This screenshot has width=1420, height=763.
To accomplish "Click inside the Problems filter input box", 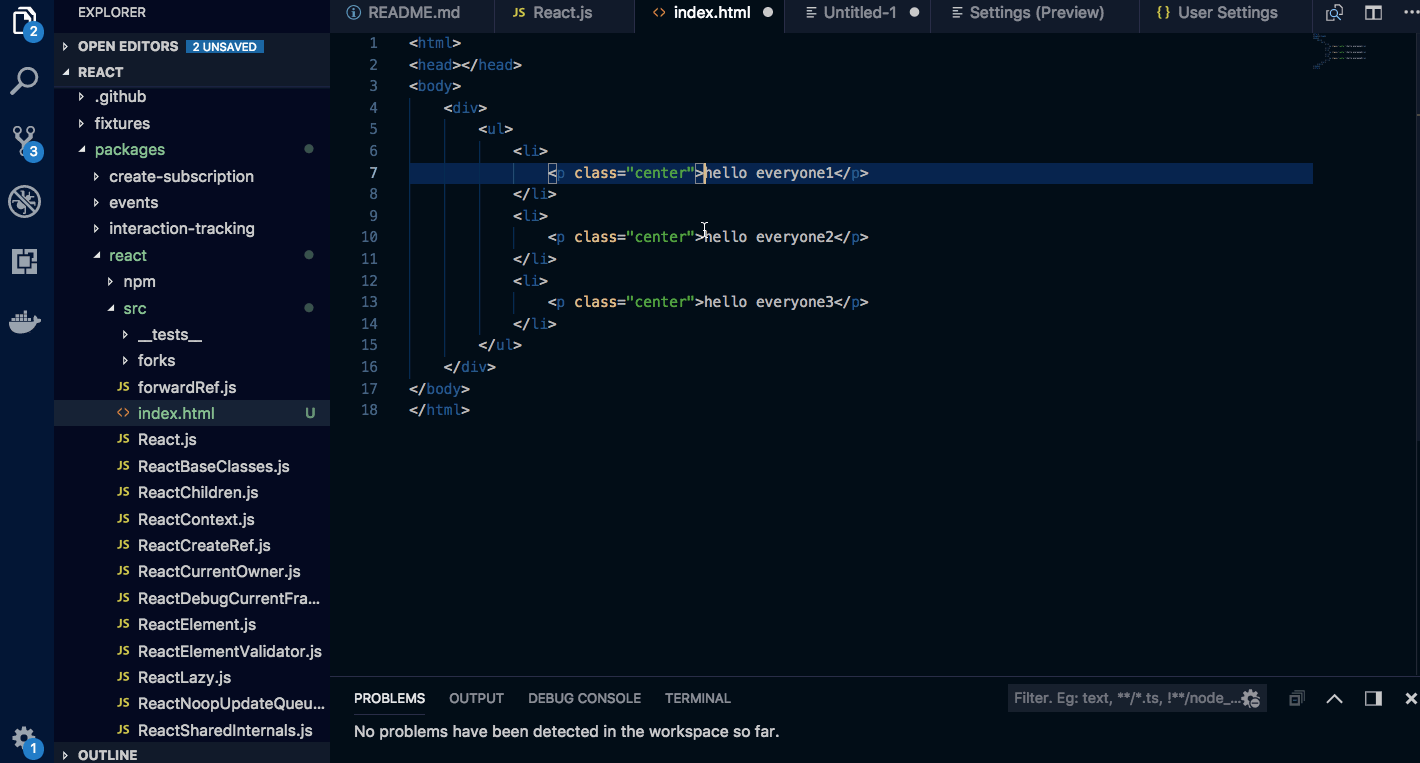I will point(1110,698).
